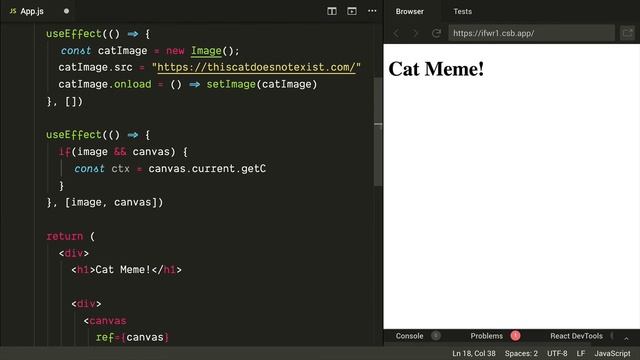This screenshot has width=640, height=360.
Task: Change file encoding UTF-8
Action: coord(557,353)
